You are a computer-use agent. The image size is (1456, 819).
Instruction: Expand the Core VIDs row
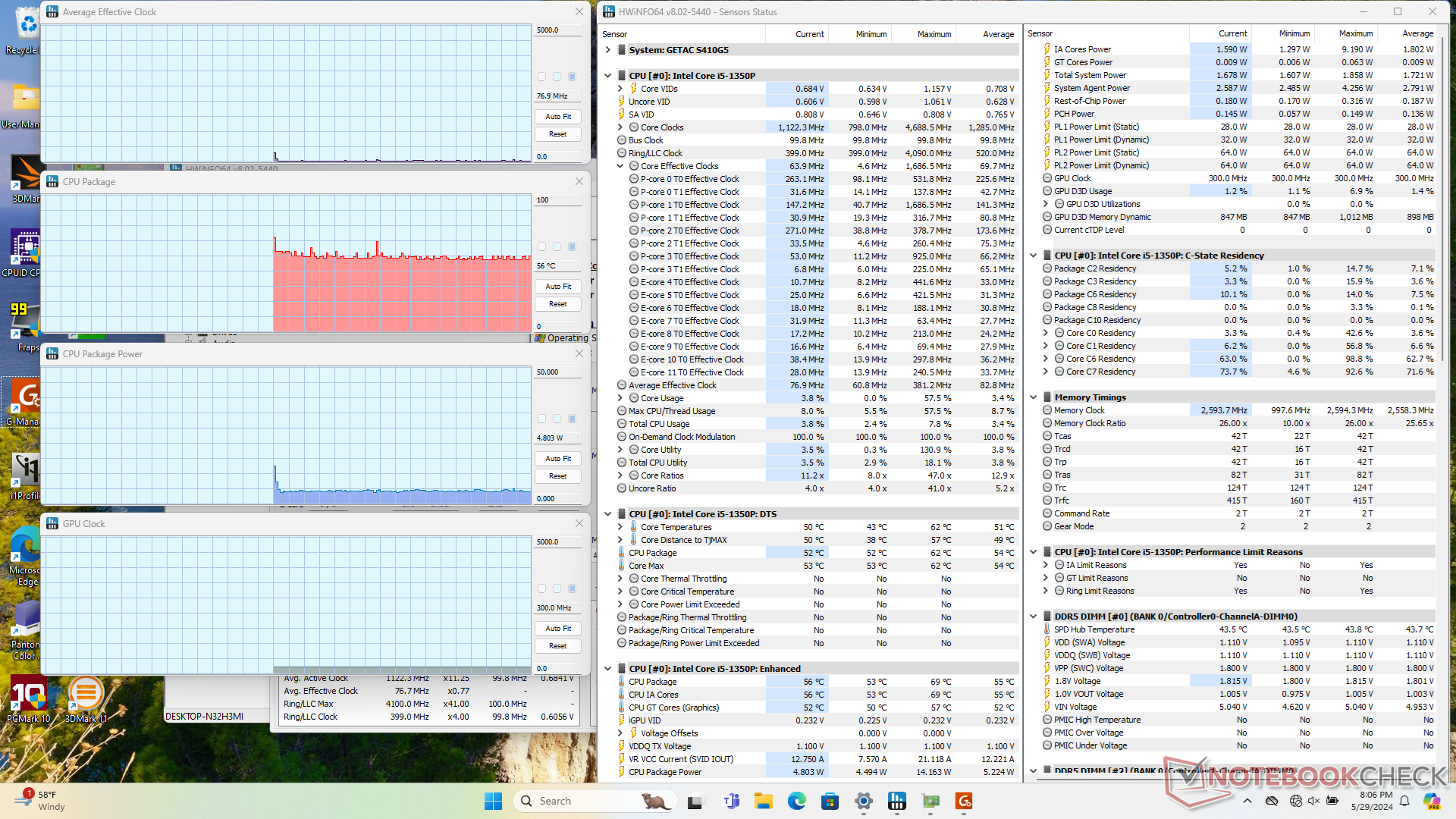(x=620, y=89)
